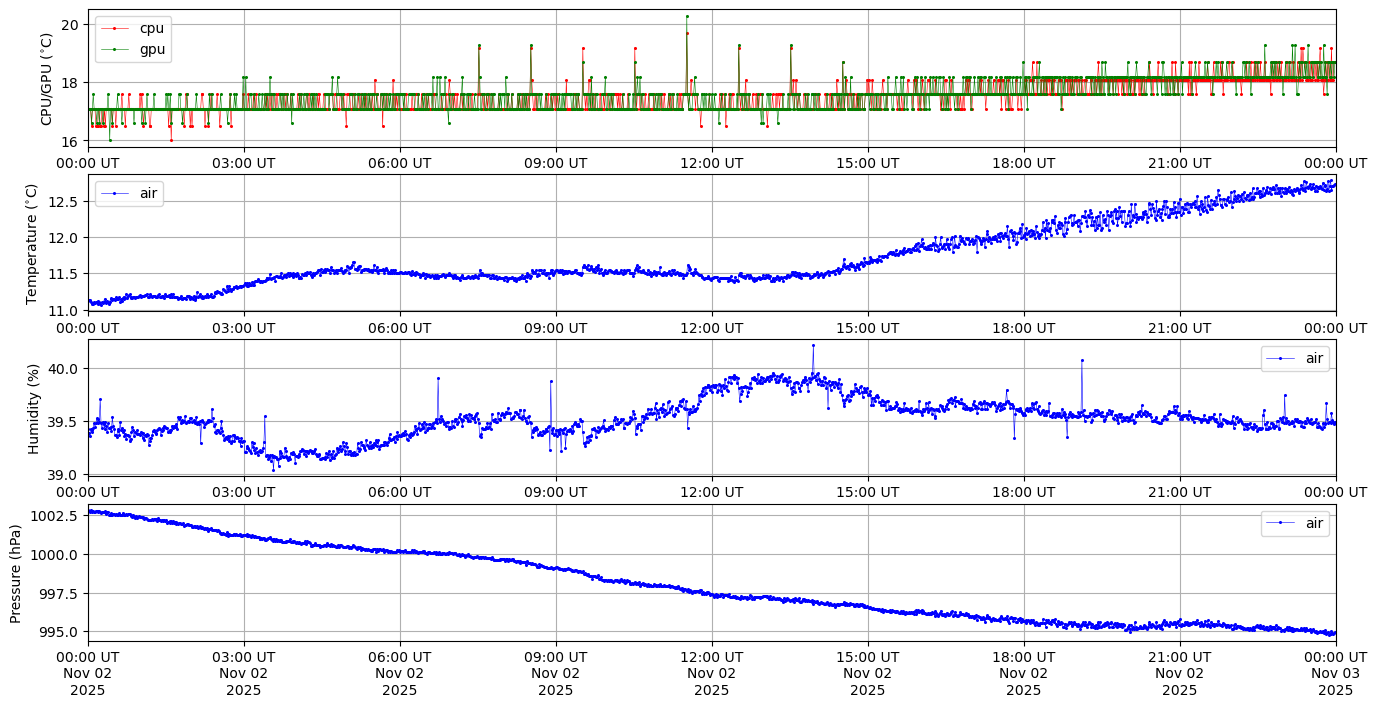Click the tallest GPU spike above 20°C
This screenshot has width=1377, height=707.
pyautogui.click(x=687, y=16)
